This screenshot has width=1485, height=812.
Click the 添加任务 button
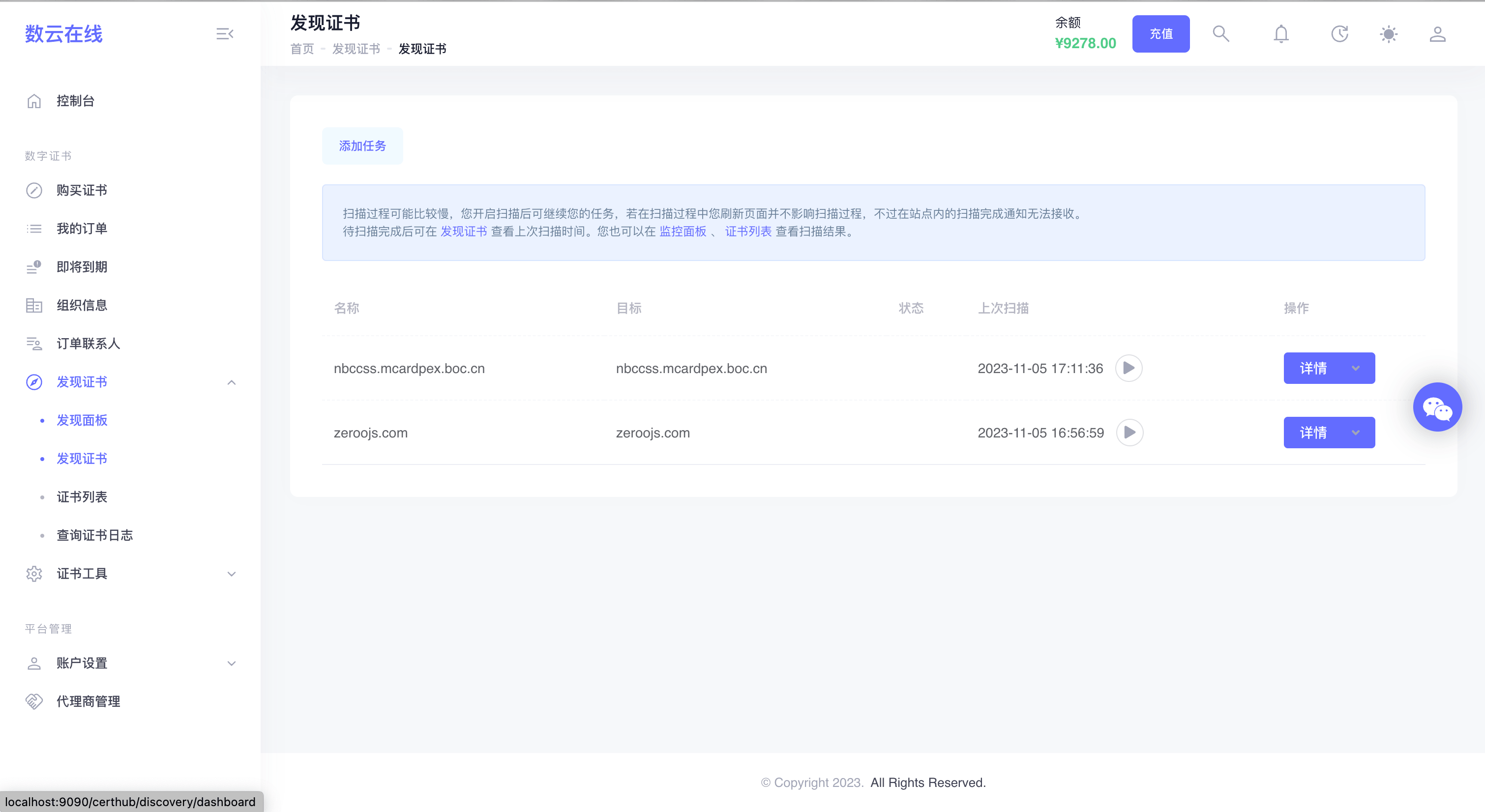pos(362,146)
